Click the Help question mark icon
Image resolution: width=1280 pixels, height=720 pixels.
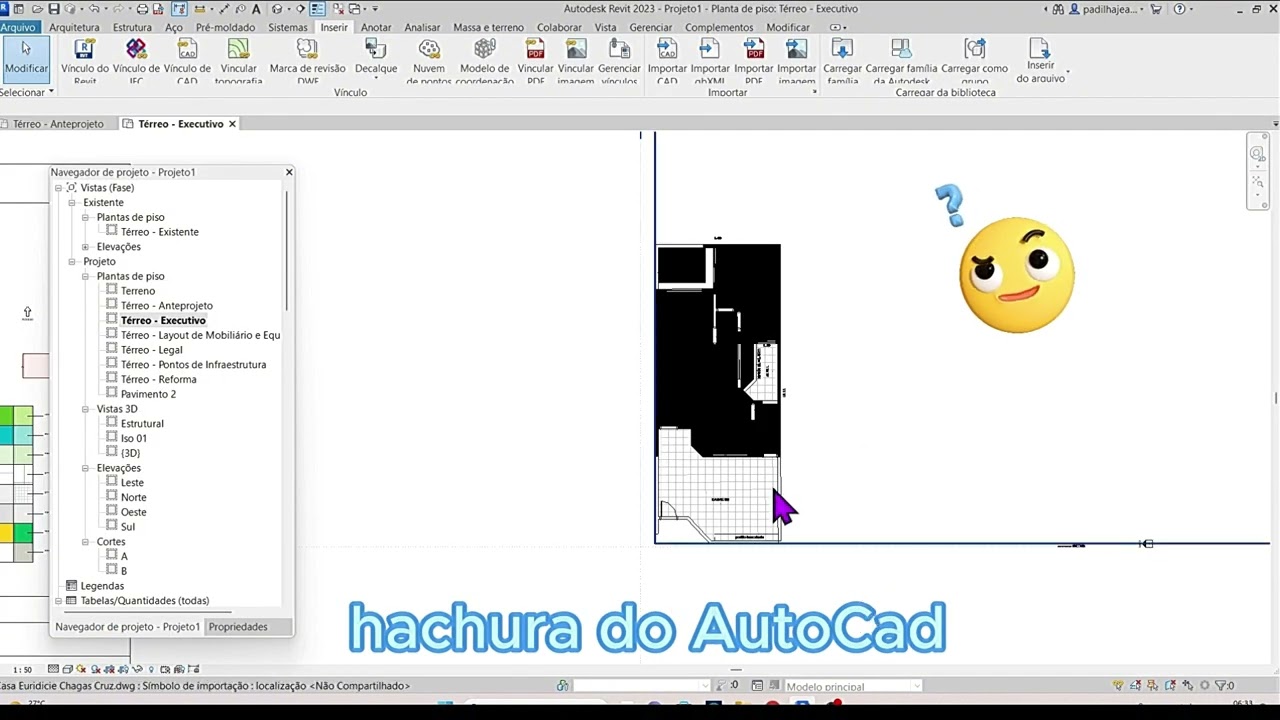coord(1180,9)
